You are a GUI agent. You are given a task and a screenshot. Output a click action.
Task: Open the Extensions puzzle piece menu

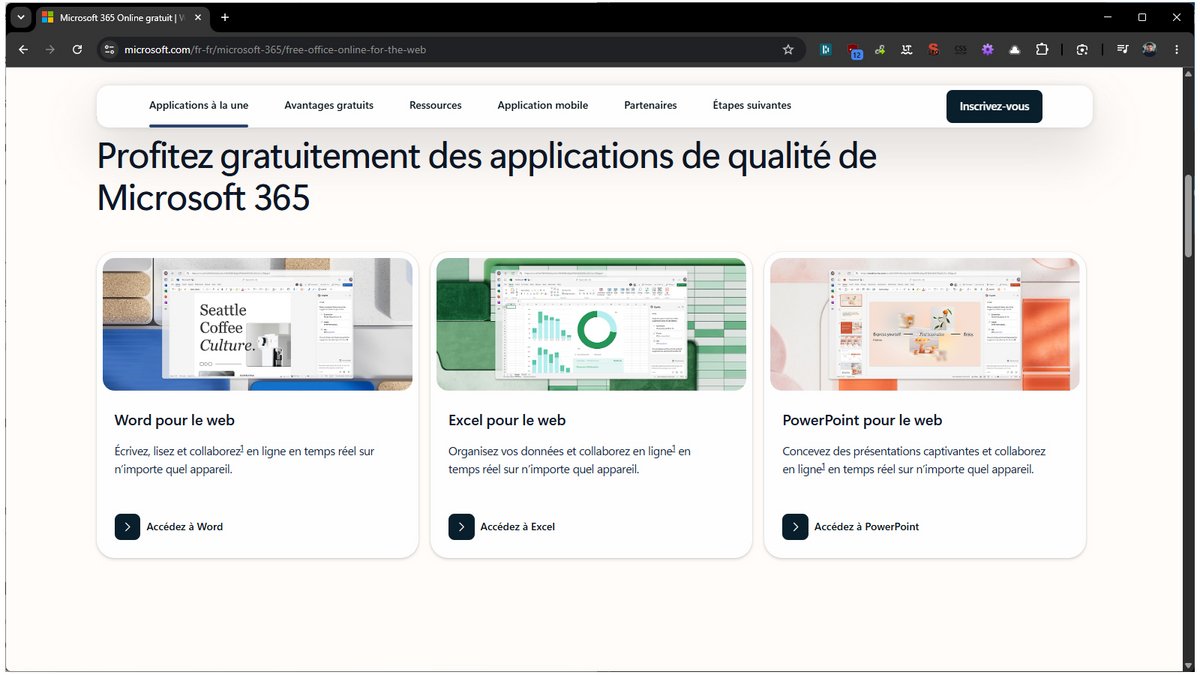(1042, 49)
